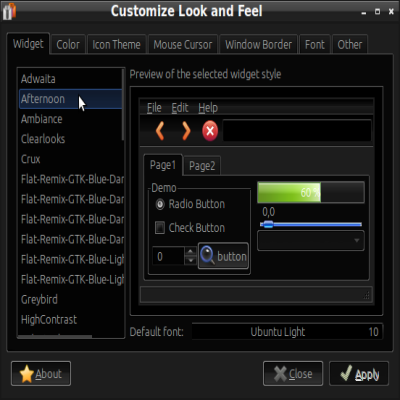Click the spin box number field showing 0

[168, 256]
